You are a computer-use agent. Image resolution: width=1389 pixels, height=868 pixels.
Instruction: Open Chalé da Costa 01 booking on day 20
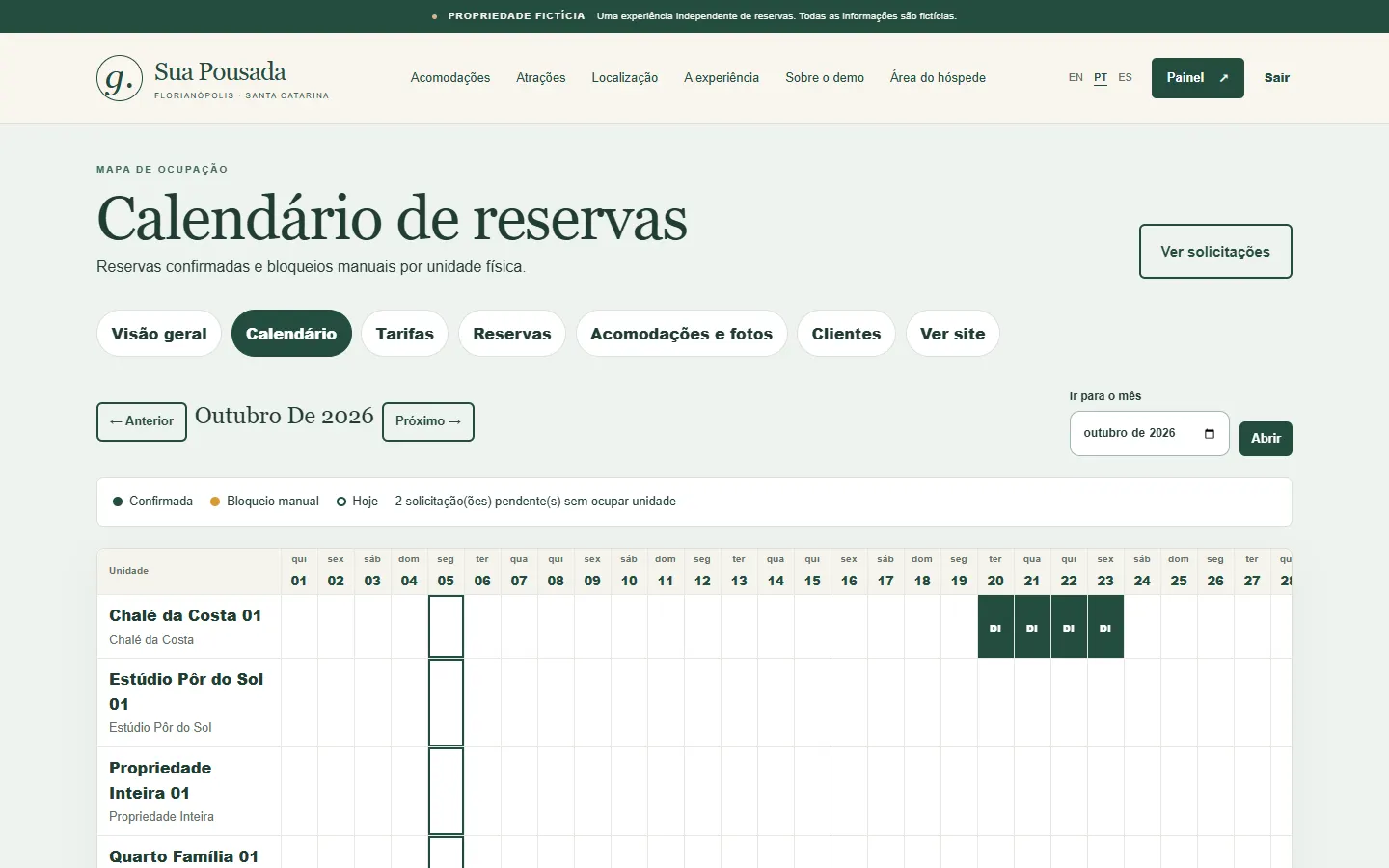pyautogui.click(x=995, y=627)
